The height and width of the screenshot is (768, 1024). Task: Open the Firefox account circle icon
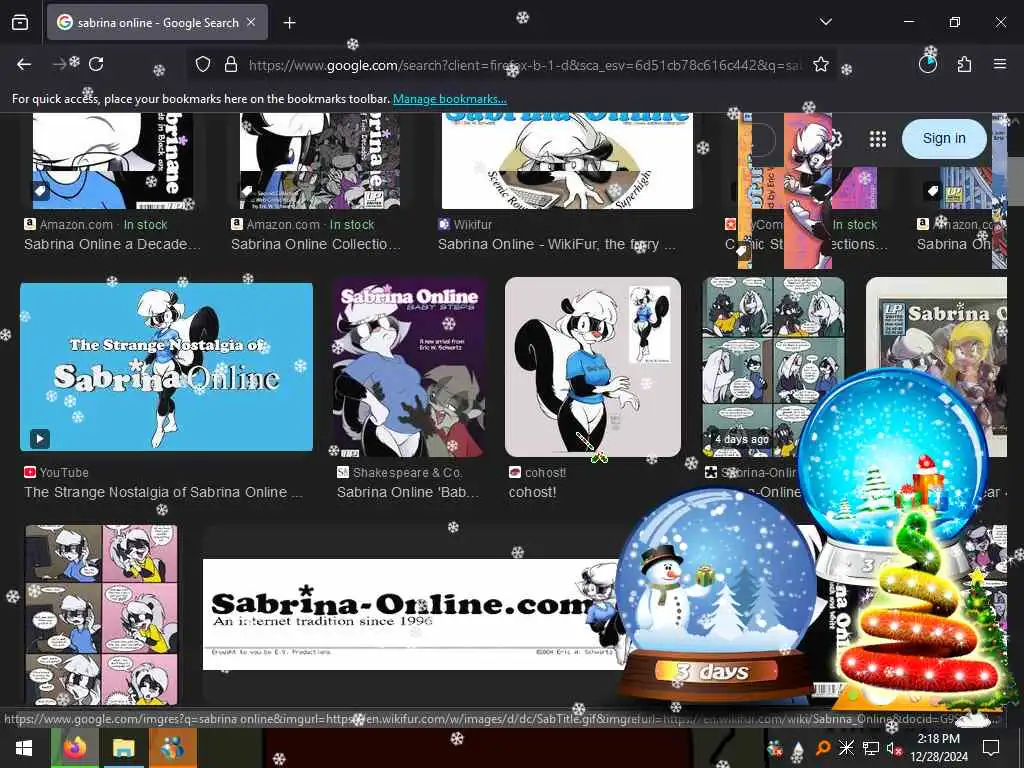pyautogui.click(x=927, y=64)
